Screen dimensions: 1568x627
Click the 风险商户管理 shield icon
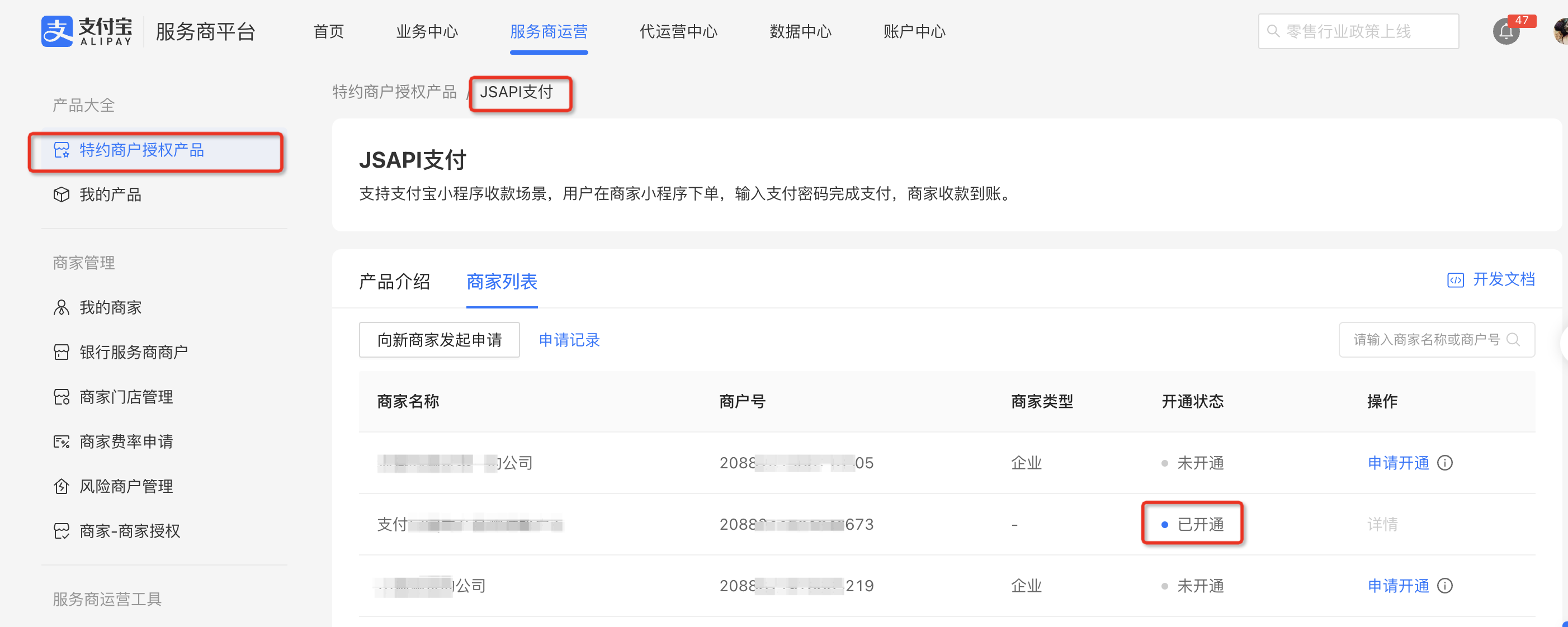(x=62, y=487)
